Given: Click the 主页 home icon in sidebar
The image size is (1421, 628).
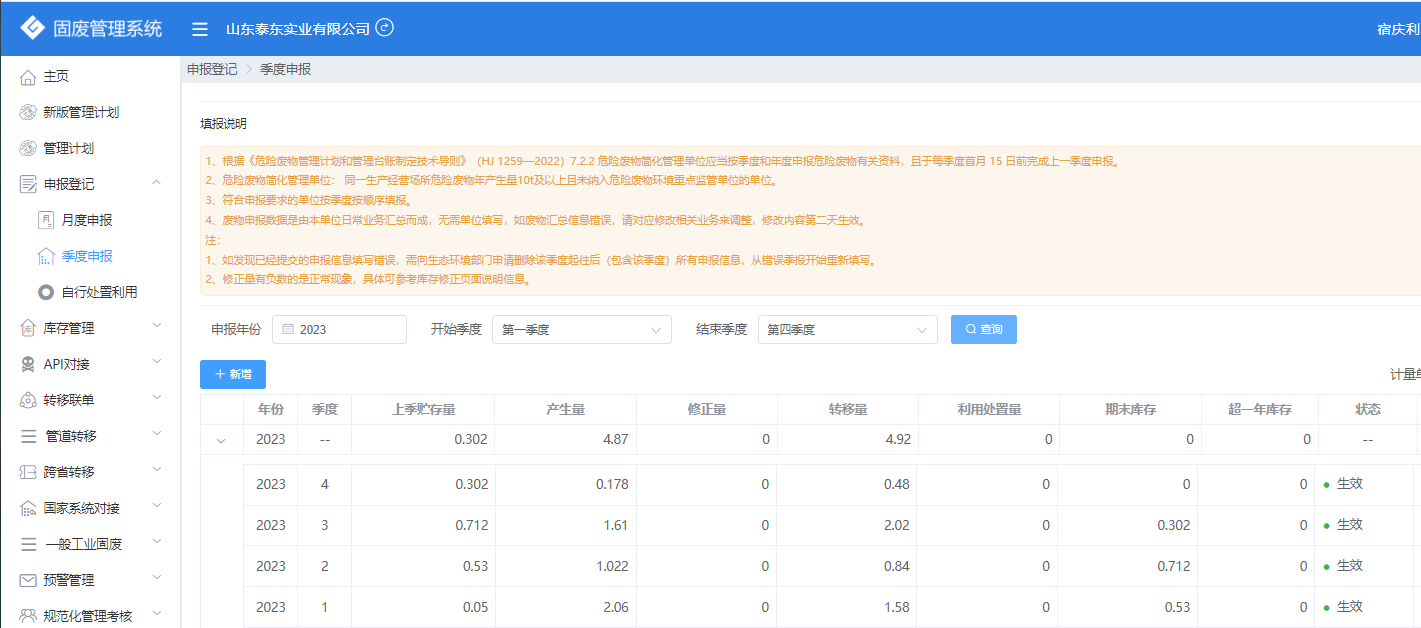Looking at the screenshot, I should tap(28, 77).
